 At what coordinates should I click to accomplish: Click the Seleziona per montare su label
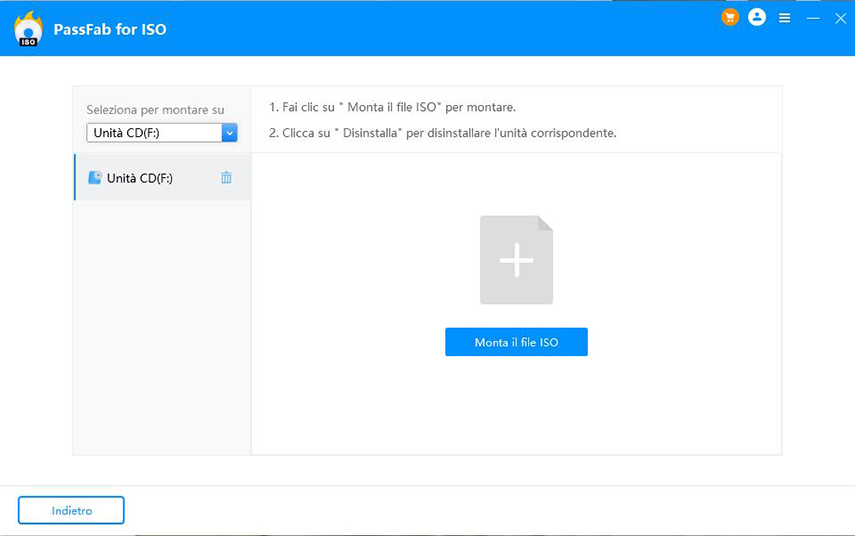pos(155,110)
